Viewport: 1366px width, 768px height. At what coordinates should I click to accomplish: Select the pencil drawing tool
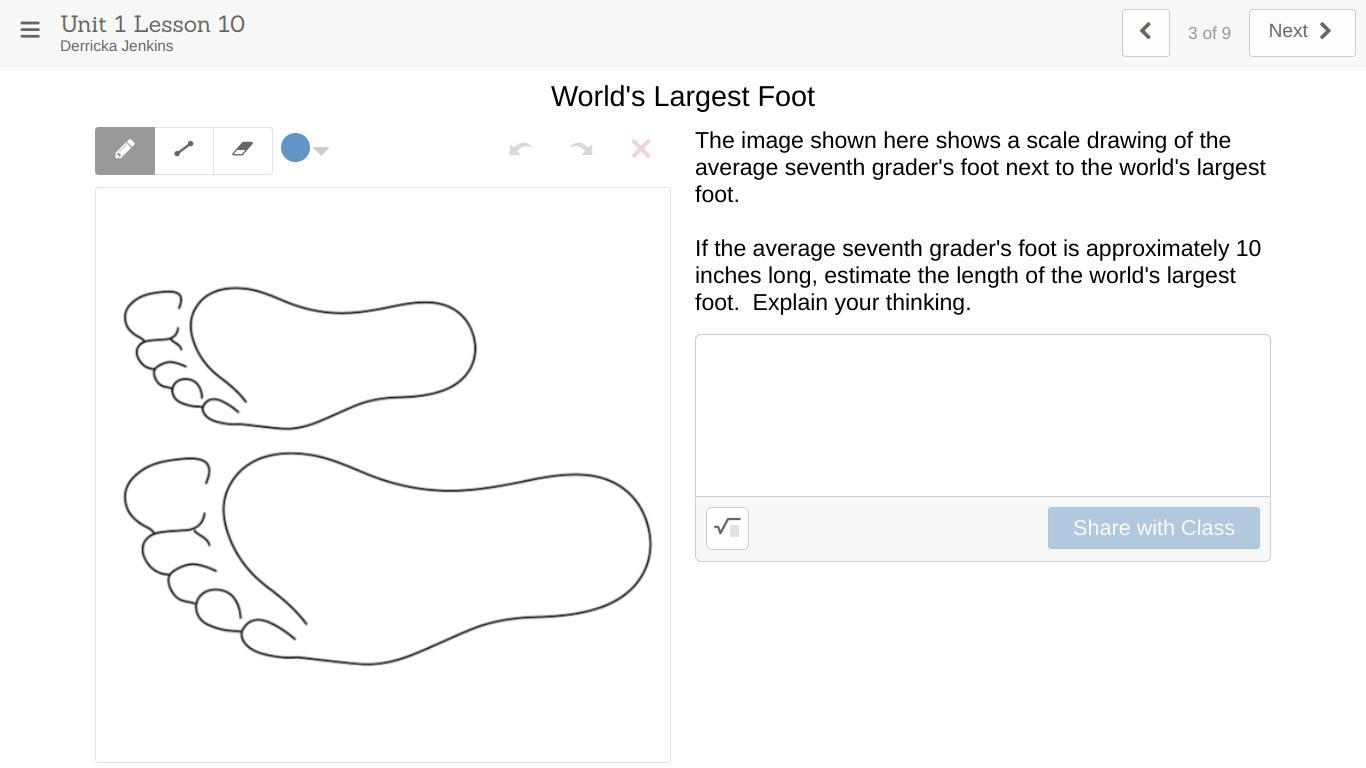(125, 150)
